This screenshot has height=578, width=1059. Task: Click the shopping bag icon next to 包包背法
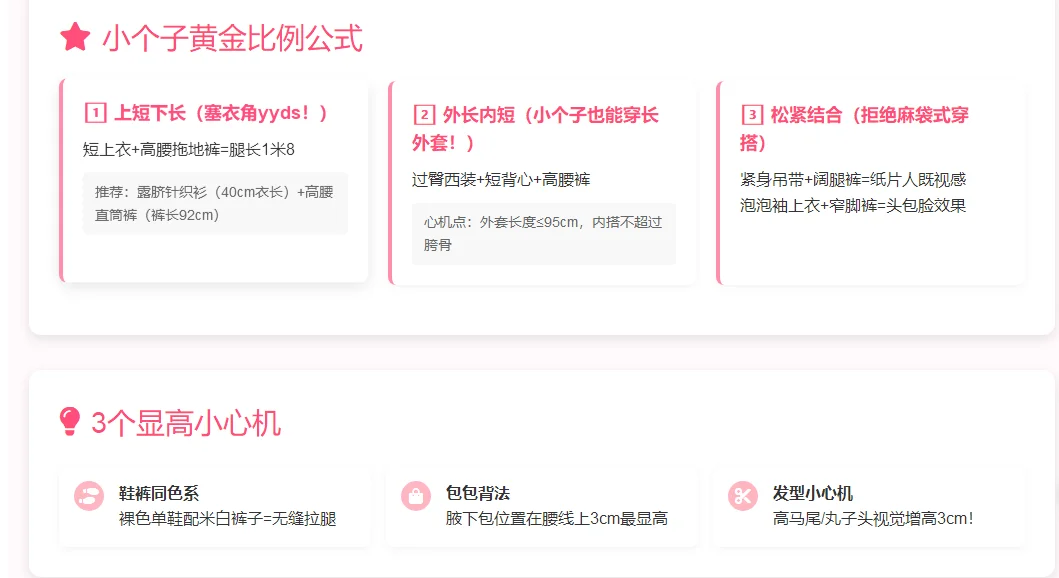tap(415, 496)
